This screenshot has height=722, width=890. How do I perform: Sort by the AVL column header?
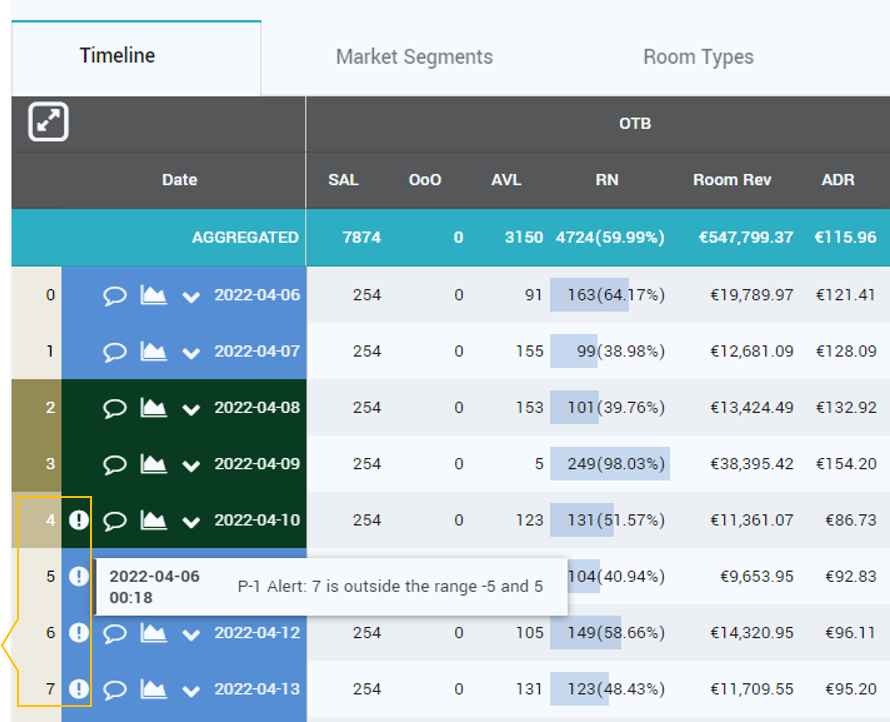click(506, 180)
